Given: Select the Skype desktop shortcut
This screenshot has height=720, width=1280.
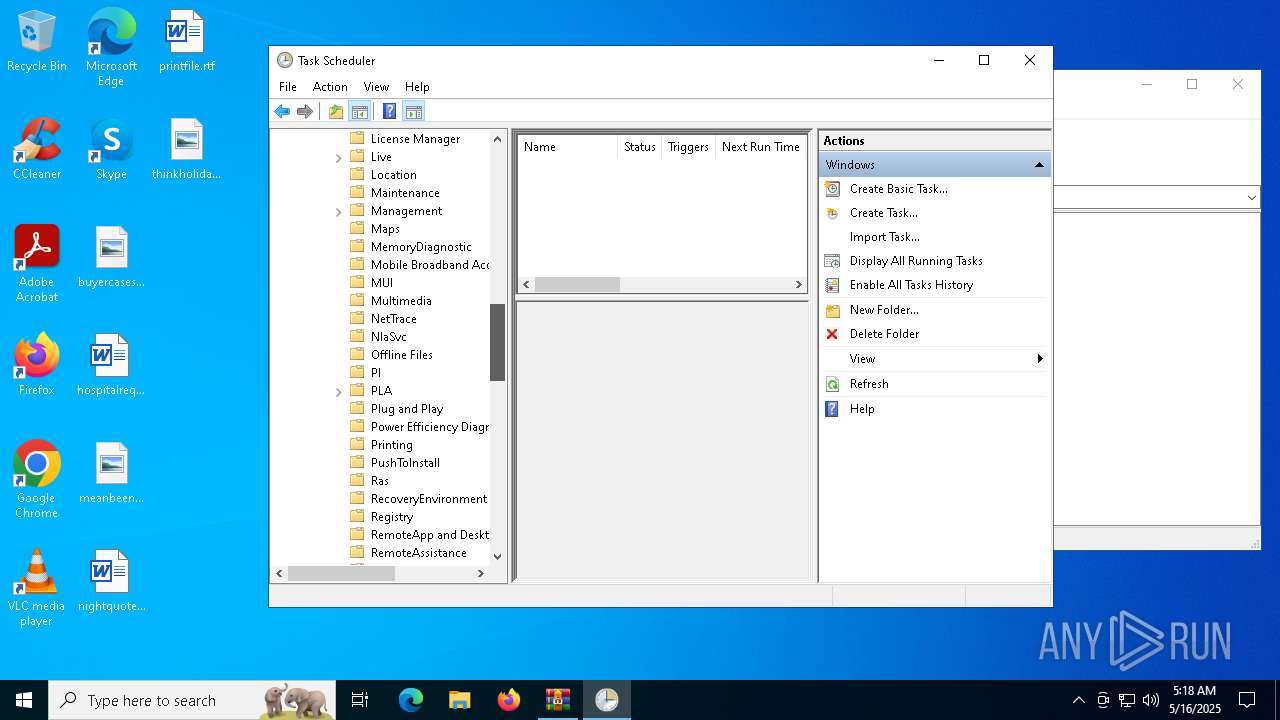Looking at the screenshot, I should point(111,149).
